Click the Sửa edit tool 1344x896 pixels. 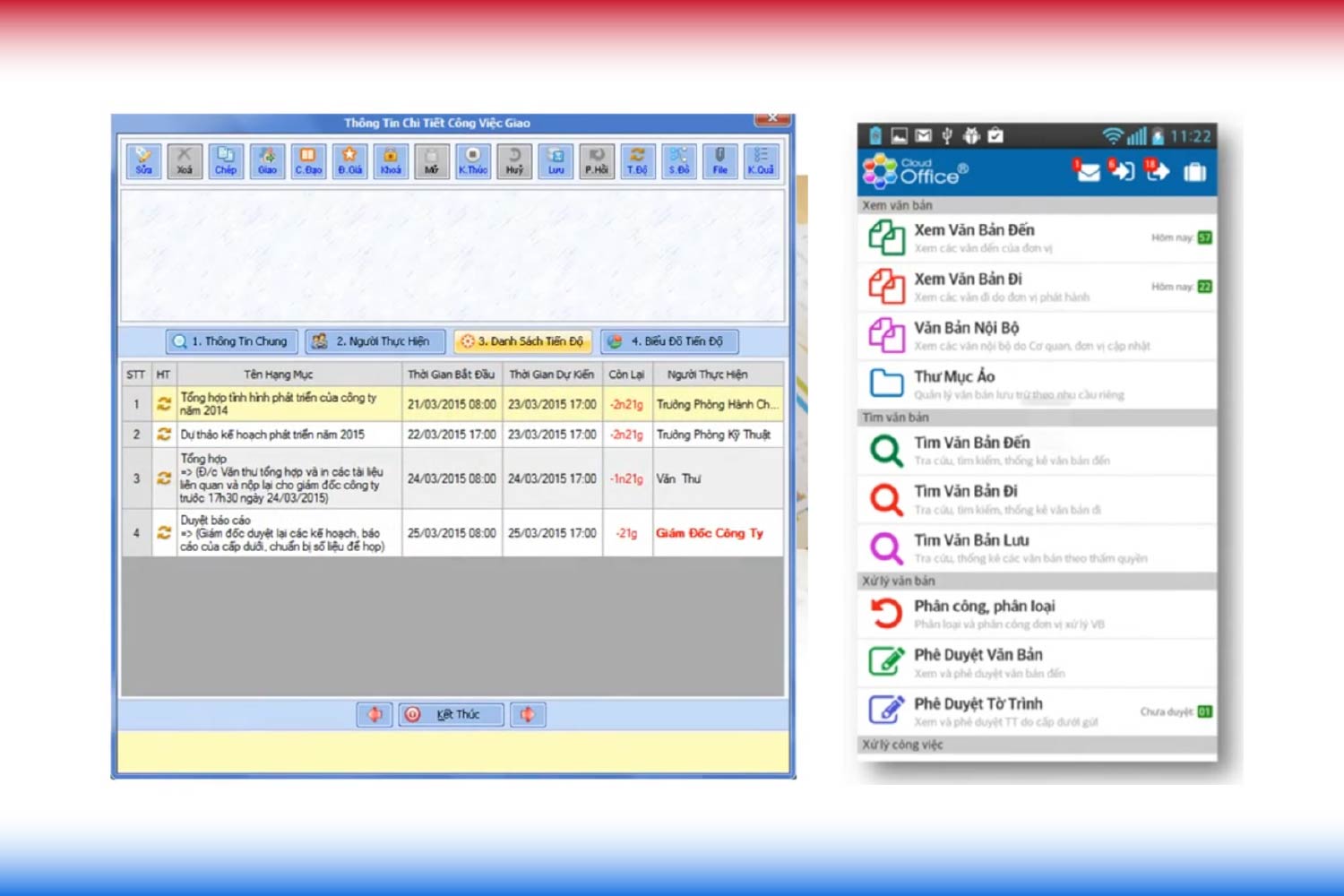pos(143,161)
